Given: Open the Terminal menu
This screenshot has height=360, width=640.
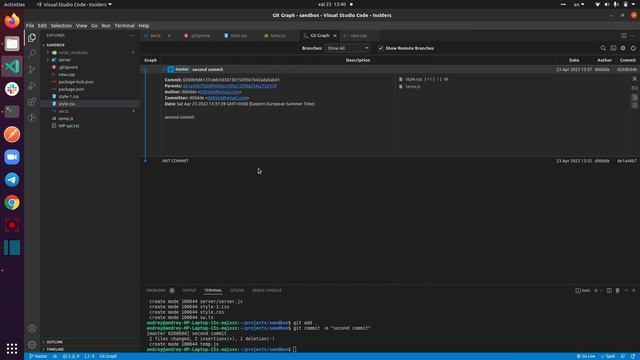Looking at the screenshot, I should pyautogui.click(x=124, y=25).
